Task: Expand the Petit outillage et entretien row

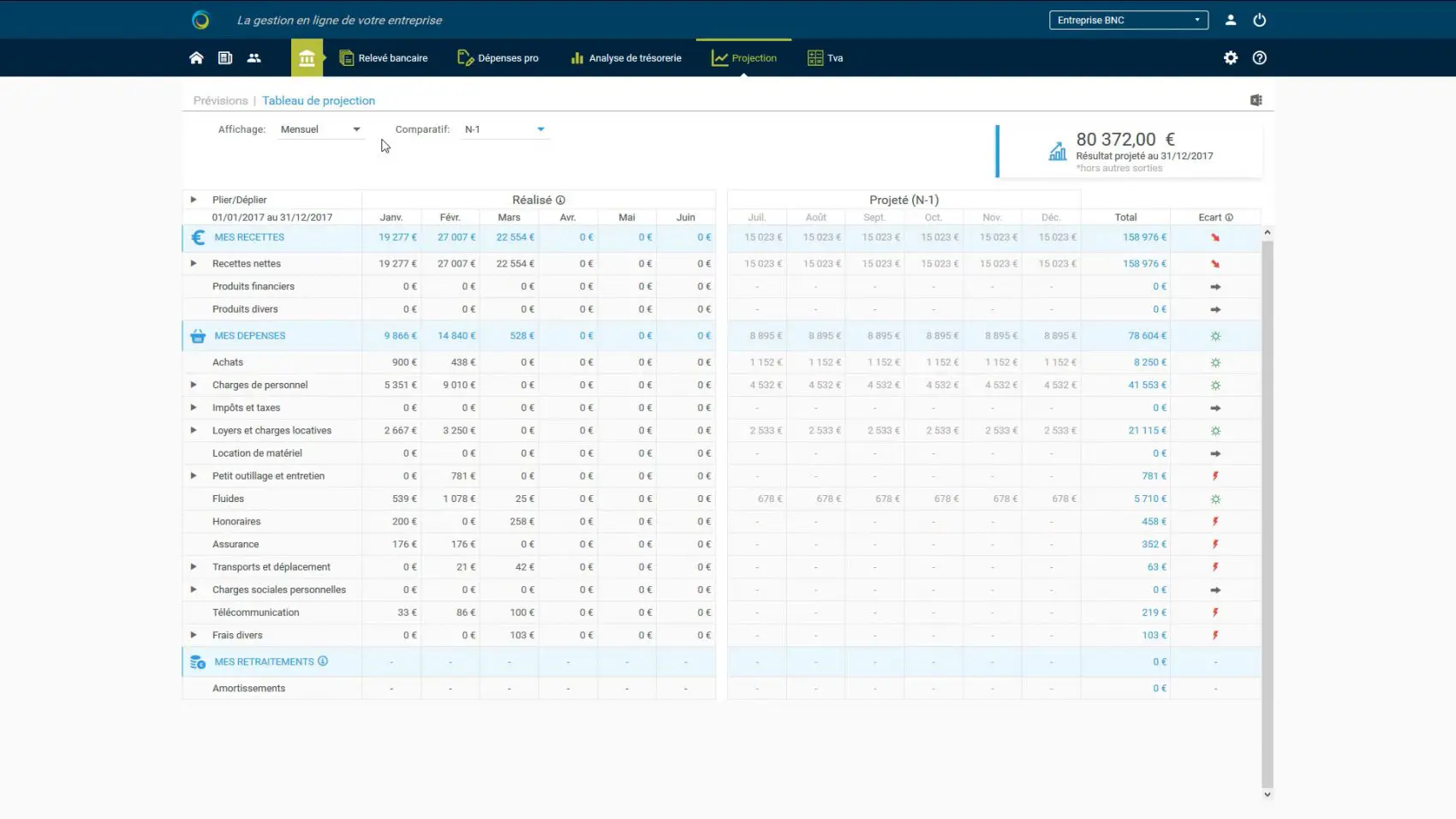Action: [x=194, y=475]
